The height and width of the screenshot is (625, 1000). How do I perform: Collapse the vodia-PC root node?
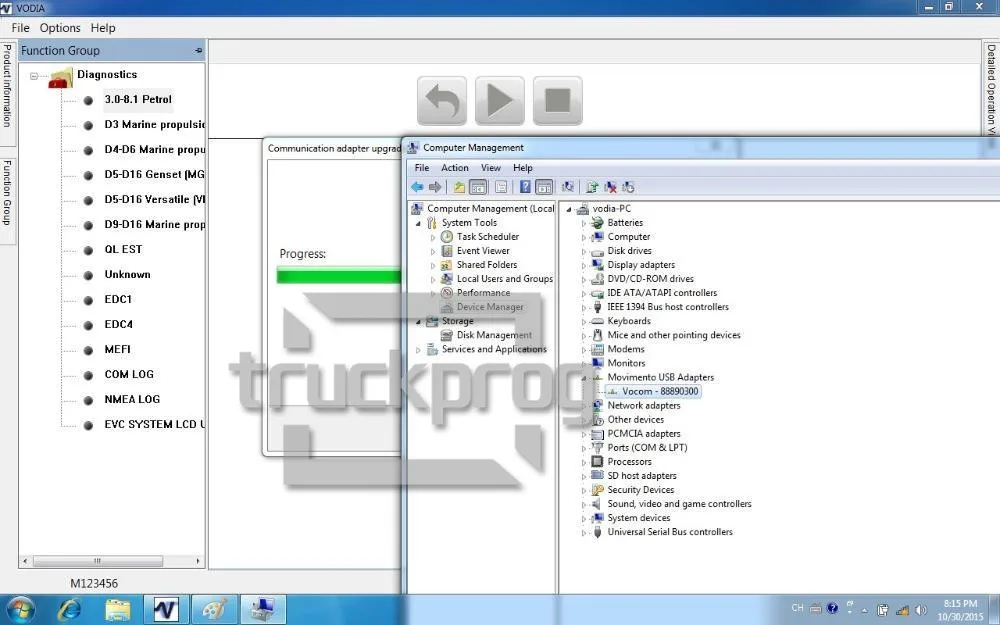[569, 209]
